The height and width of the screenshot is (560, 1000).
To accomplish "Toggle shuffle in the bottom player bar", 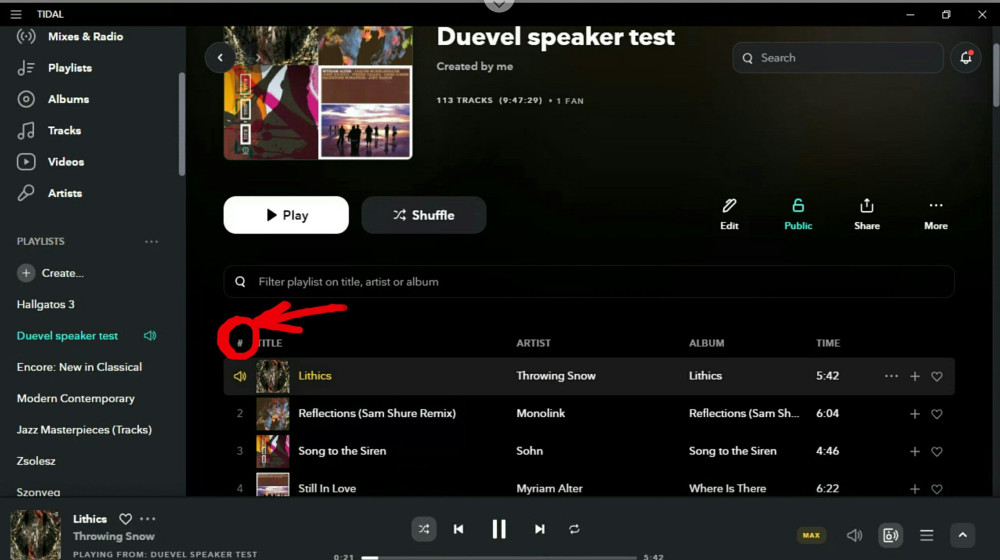I will (423, 529).
